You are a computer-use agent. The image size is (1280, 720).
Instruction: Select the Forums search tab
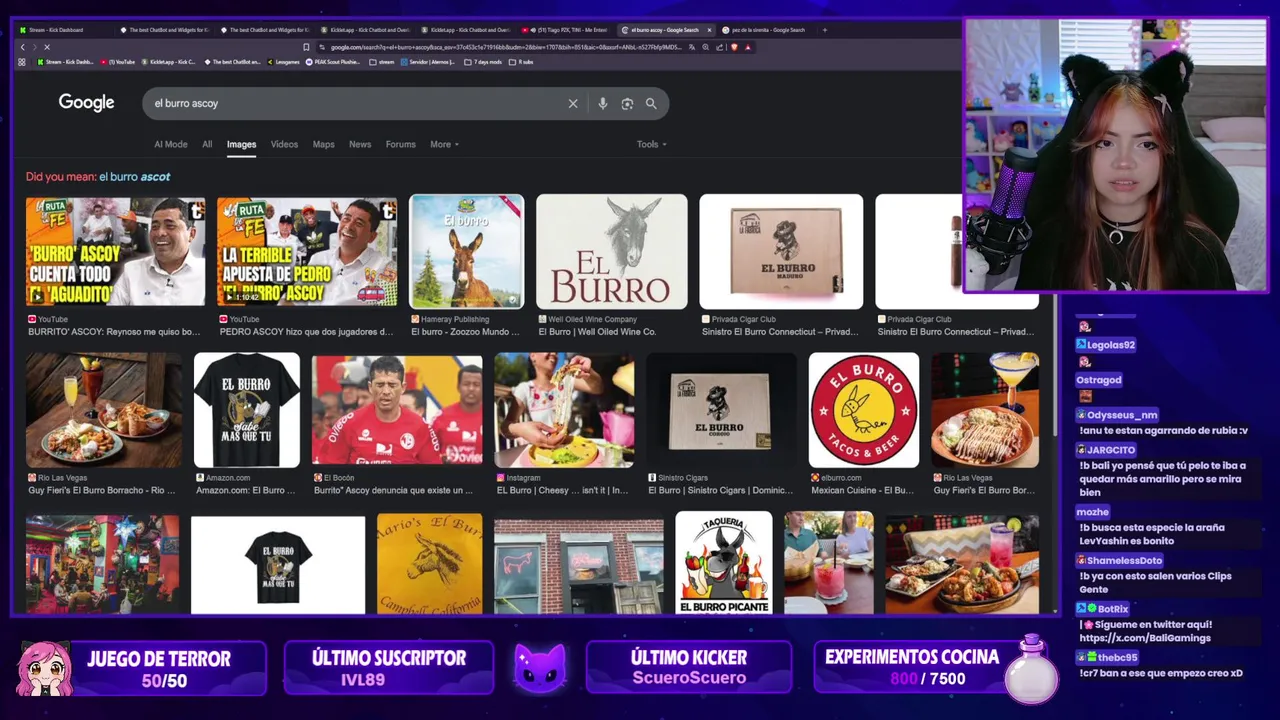click(x=400, y=144)
